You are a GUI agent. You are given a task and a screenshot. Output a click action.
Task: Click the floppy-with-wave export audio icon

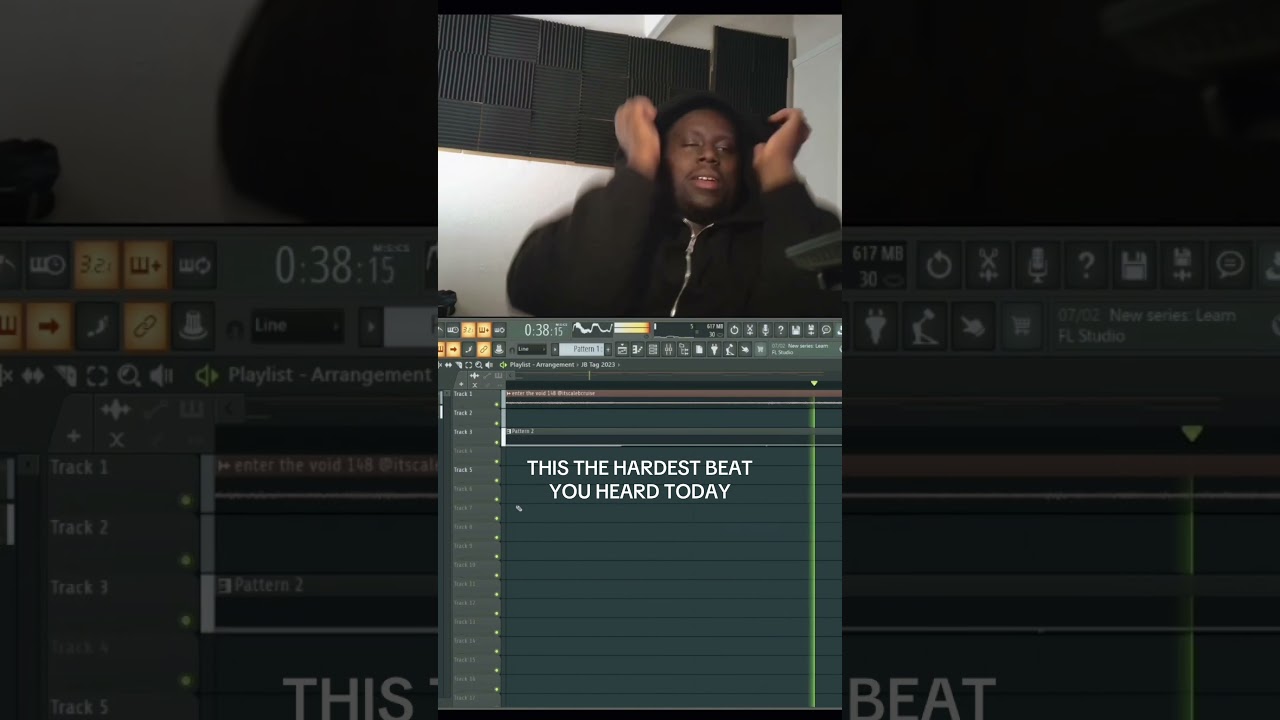811,330
